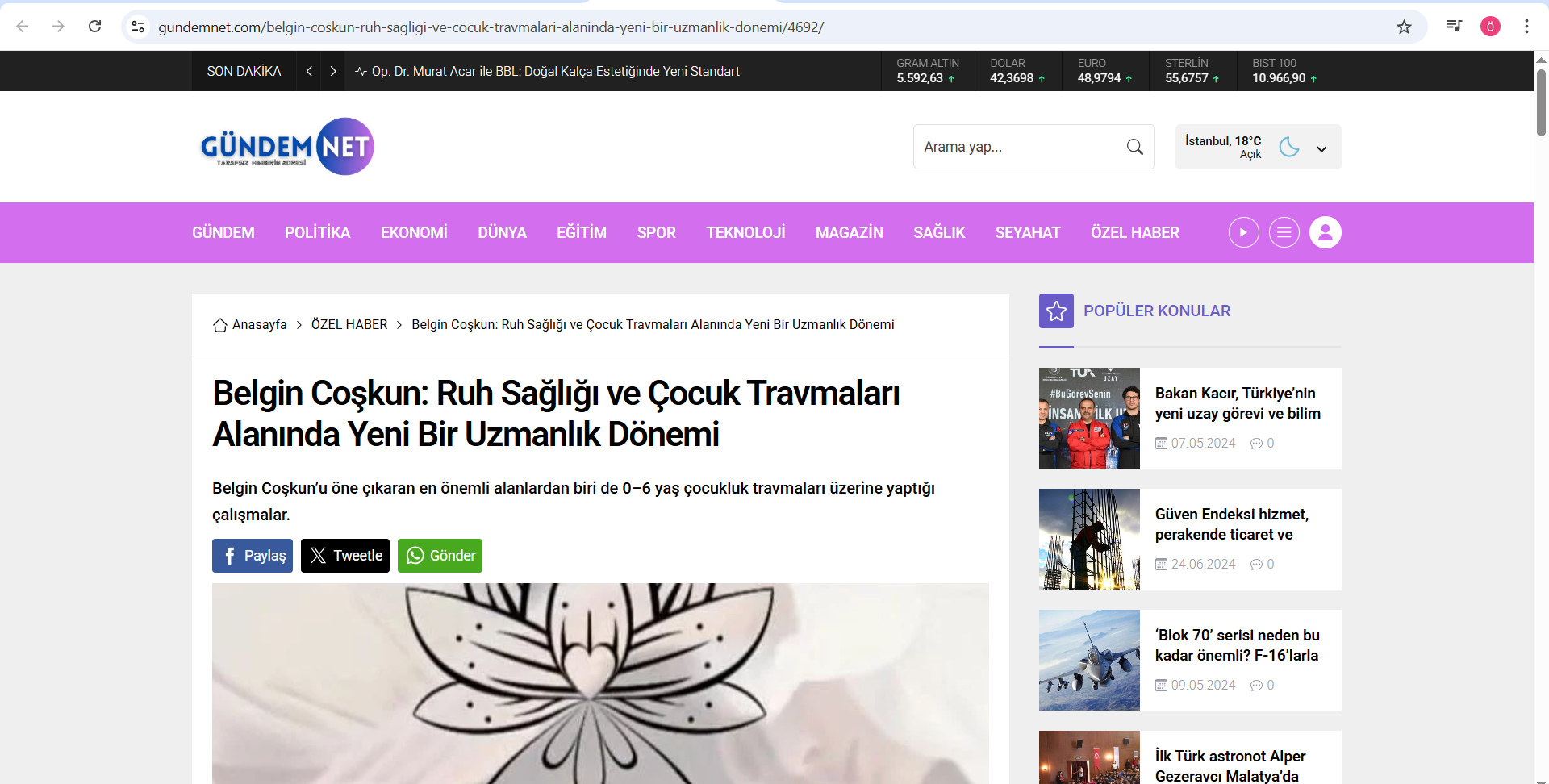The width and height of the screenshot is (1549, 784).
Task: Click the thumbnail for Alper Gezeravcı Malatya story
Action: coord(1089,757)
